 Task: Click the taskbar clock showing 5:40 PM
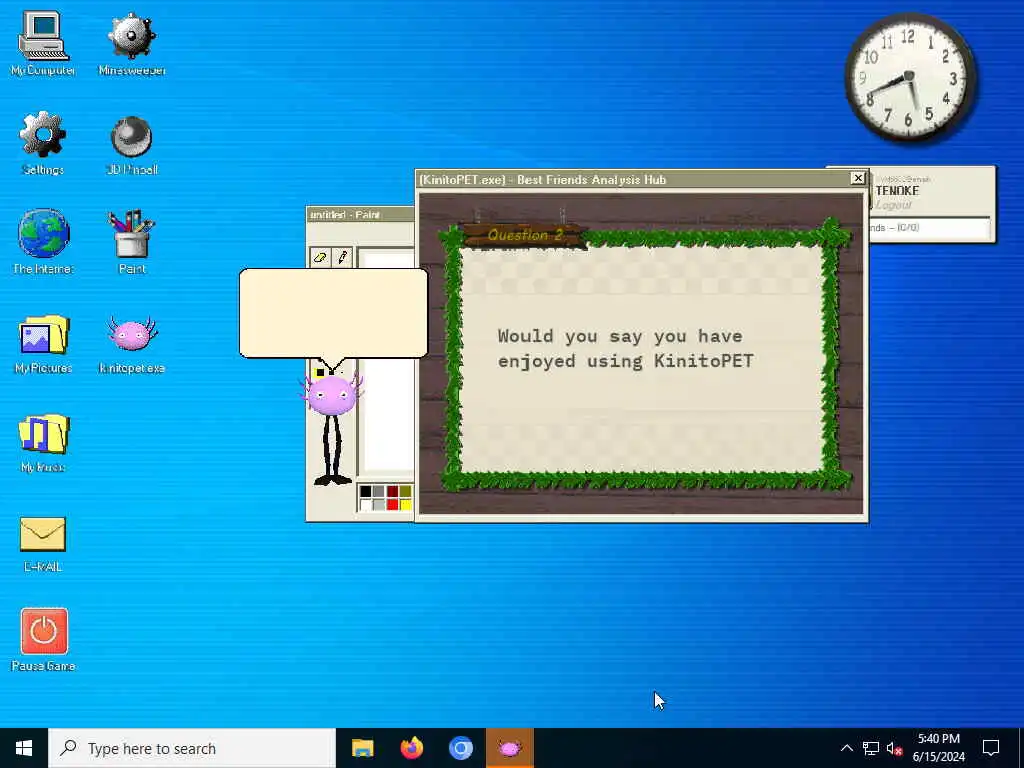[938, 748]
